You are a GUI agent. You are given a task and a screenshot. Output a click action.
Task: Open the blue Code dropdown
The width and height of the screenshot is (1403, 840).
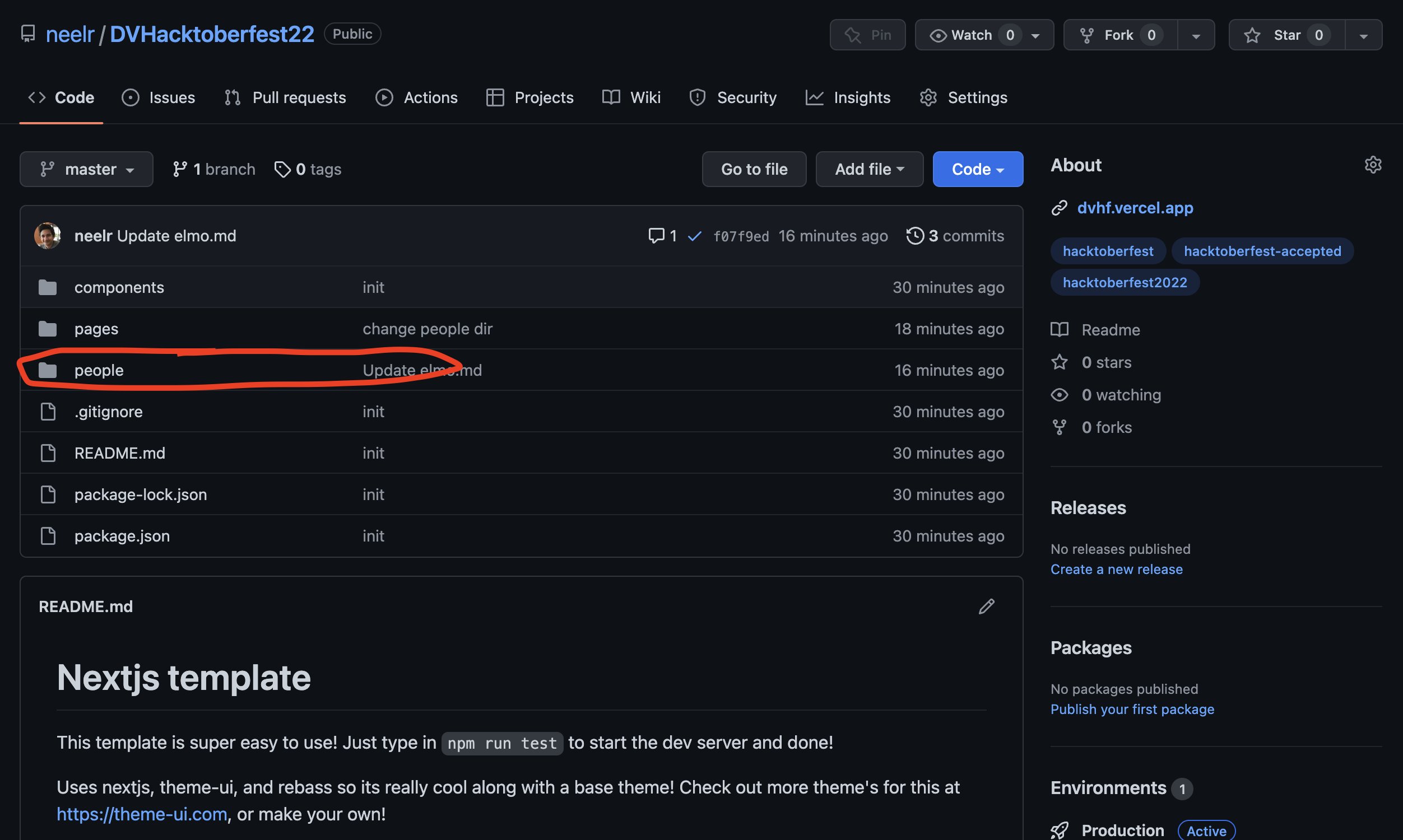(x=978, y=169)
